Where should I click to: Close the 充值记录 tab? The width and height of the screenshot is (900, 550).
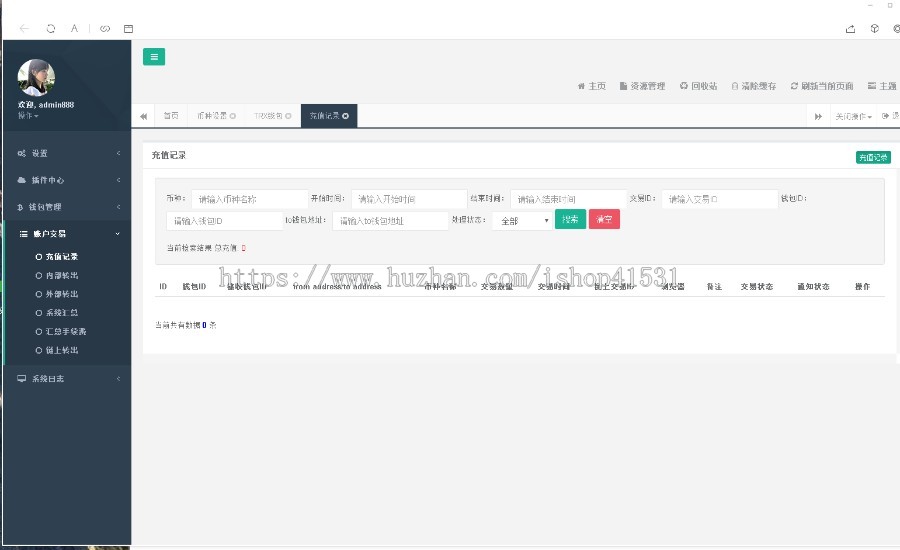point(346,116)
